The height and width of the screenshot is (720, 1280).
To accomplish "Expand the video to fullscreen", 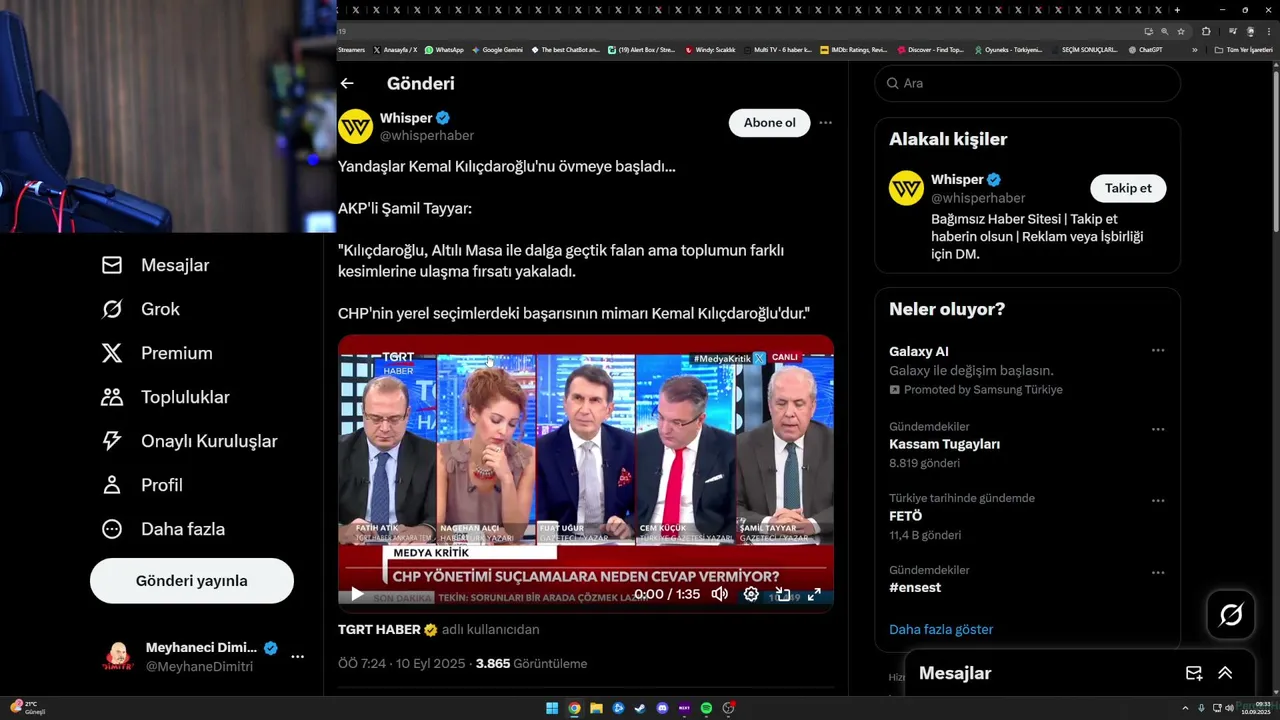I will (814, 594).
